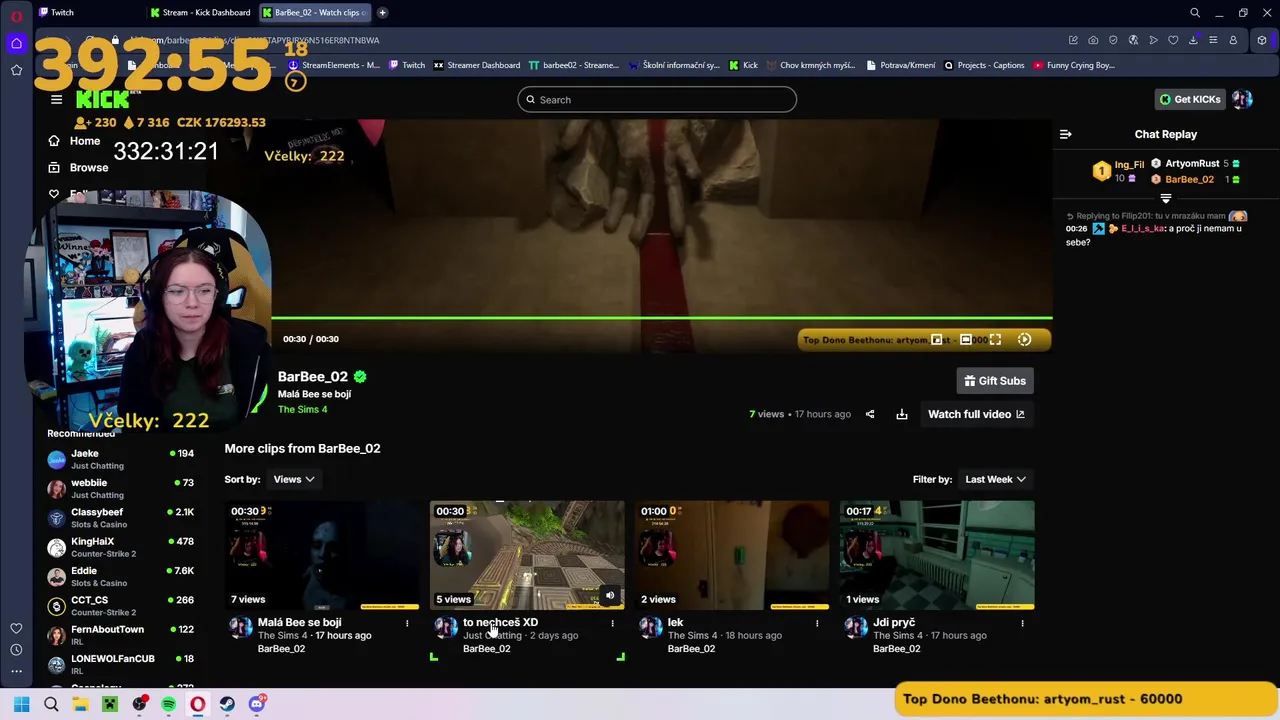Open the Spotify taskbar icon

click(169, 704)
